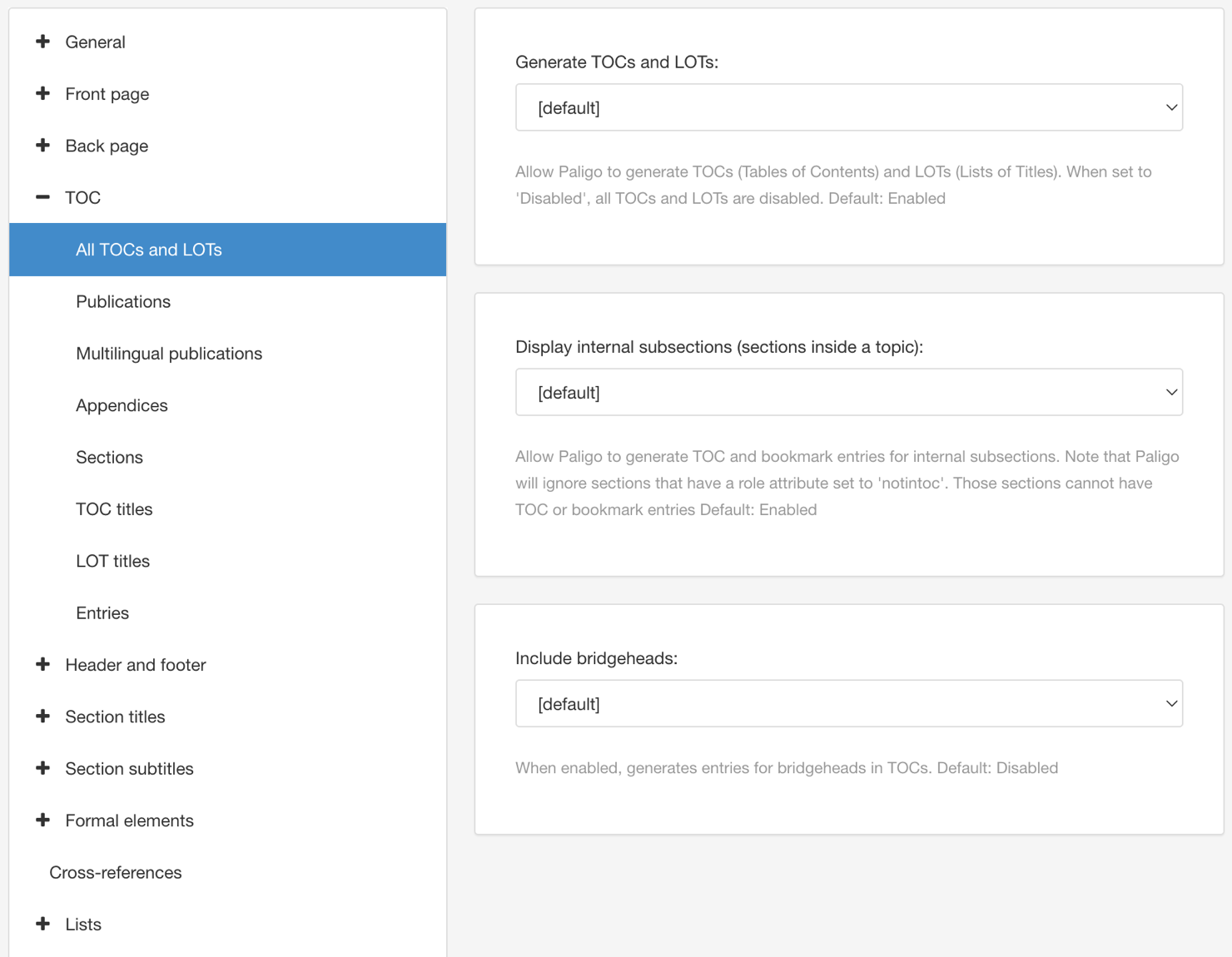This screenshot has width=1232, height=957.
Task: Open the Entries settings under TOC
Action: click(x=102, y=612)
